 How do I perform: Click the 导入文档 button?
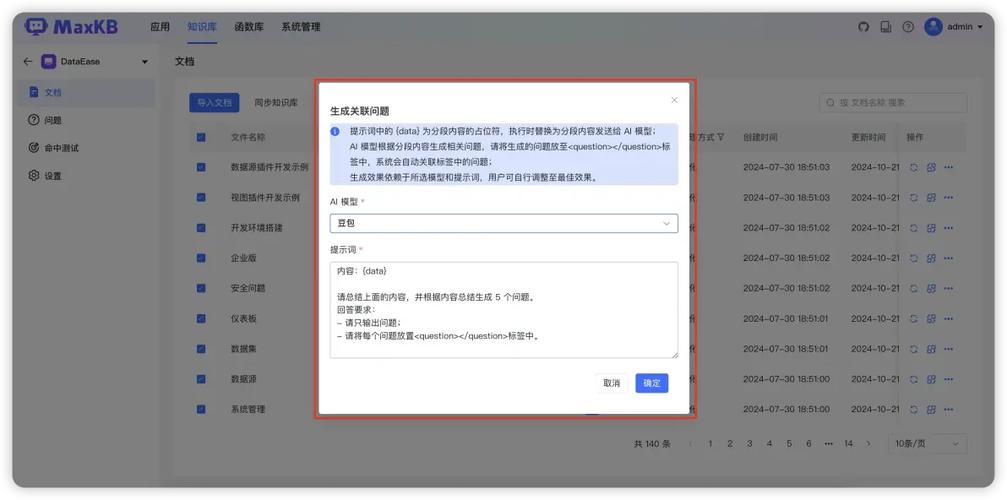pyautogui.click(x=214, y=103)
